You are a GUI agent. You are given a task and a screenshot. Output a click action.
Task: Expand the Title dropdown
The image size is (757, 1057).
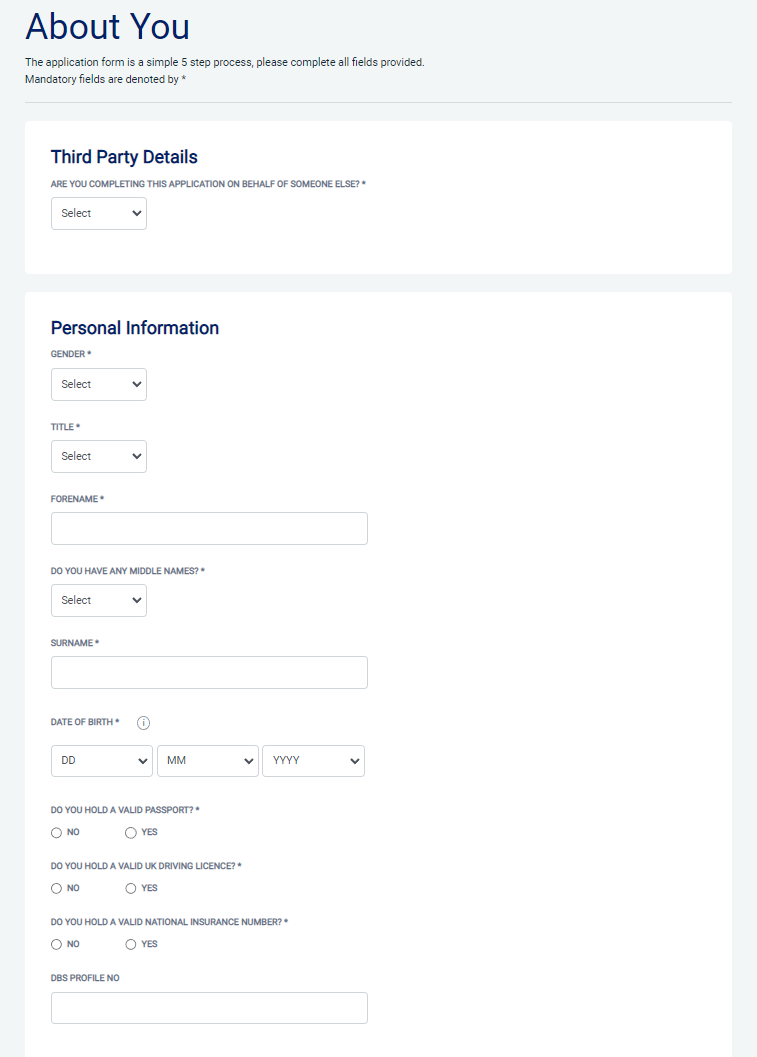click(99, 456)
